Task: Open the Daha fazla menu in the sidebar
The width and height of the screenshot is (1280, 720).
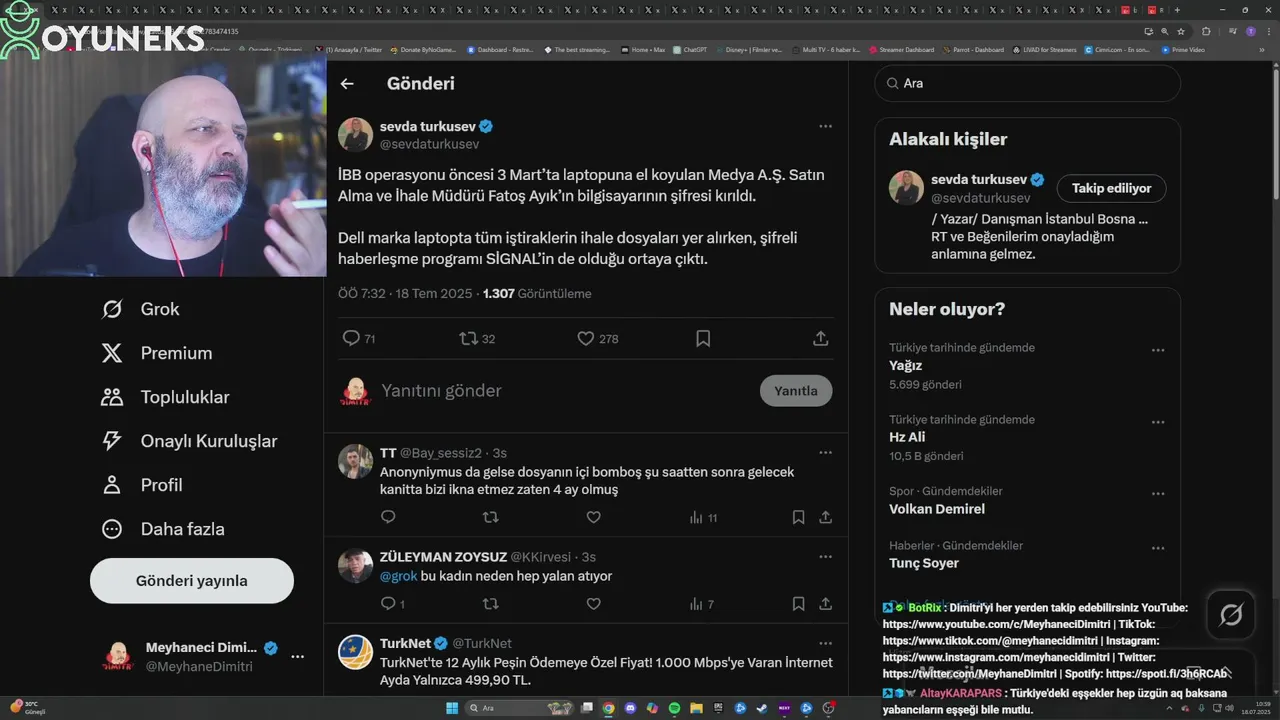Action: pos(163,529)
